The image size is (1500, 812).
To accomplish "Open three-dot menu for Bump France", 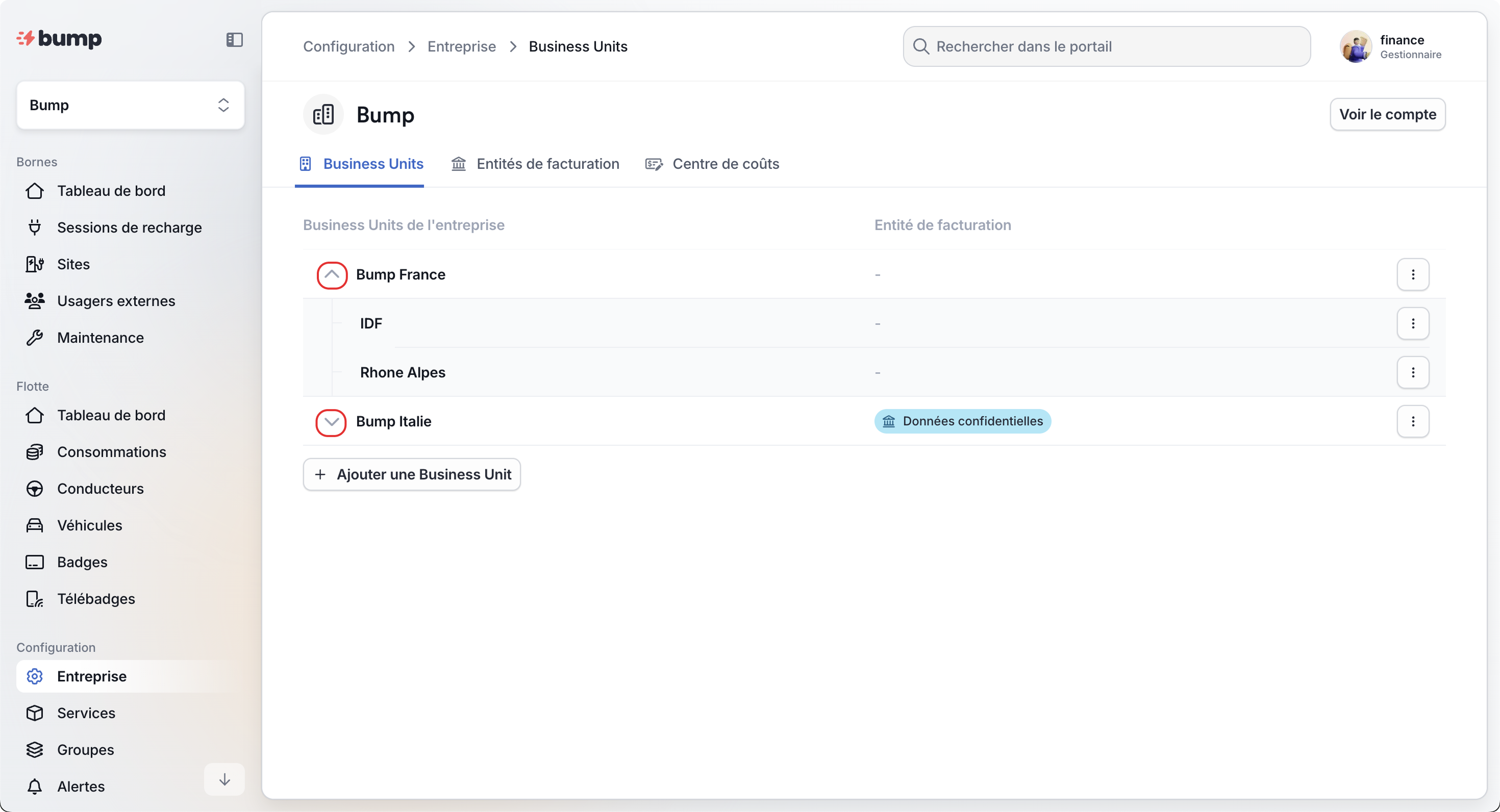I will [x=1413, y=274].
